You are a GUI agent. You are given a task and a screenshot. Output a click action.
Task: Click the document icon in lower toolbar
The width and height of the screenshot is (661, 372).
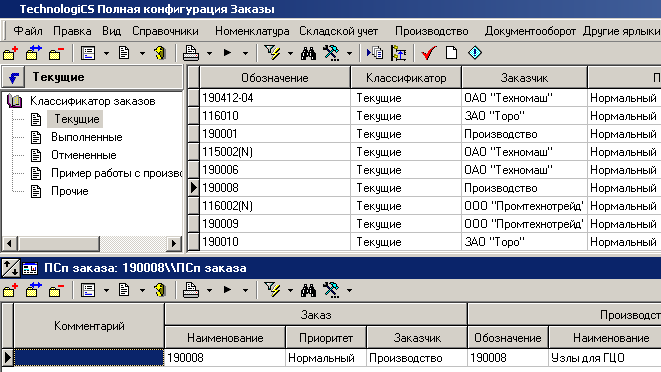click(124, 290)
